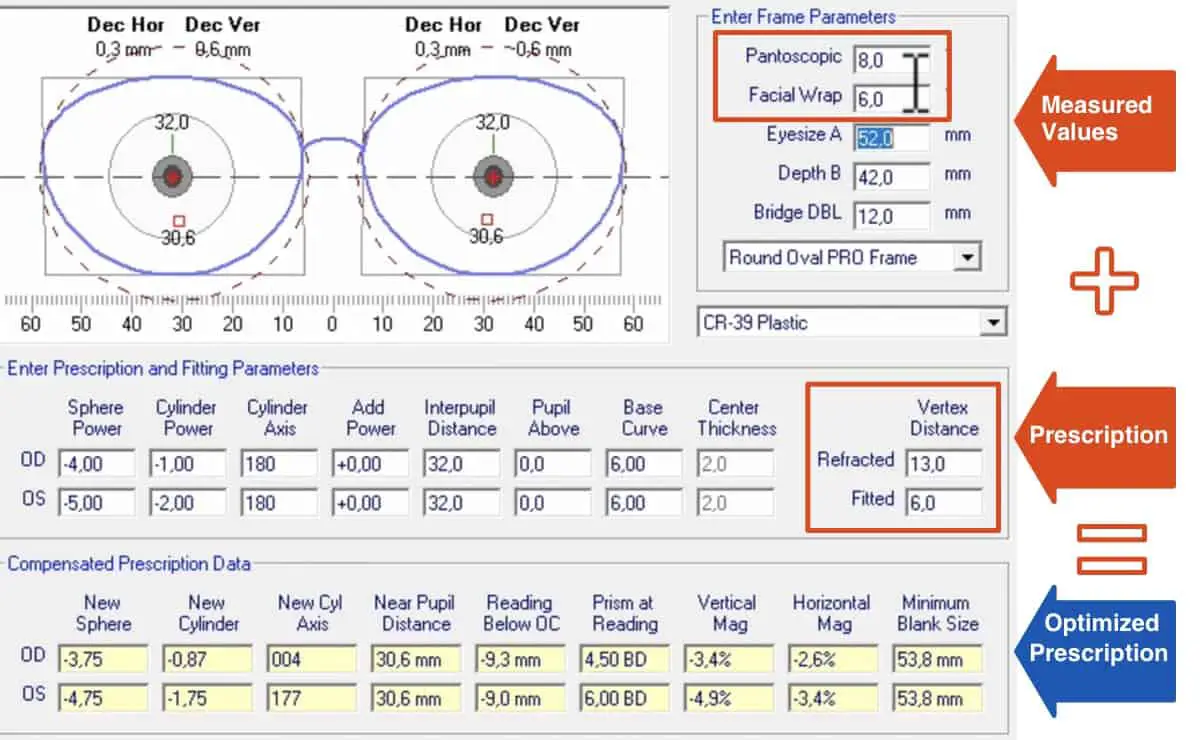
Task: Click the Fitted vertex distance field
Action: pos(944,502)
